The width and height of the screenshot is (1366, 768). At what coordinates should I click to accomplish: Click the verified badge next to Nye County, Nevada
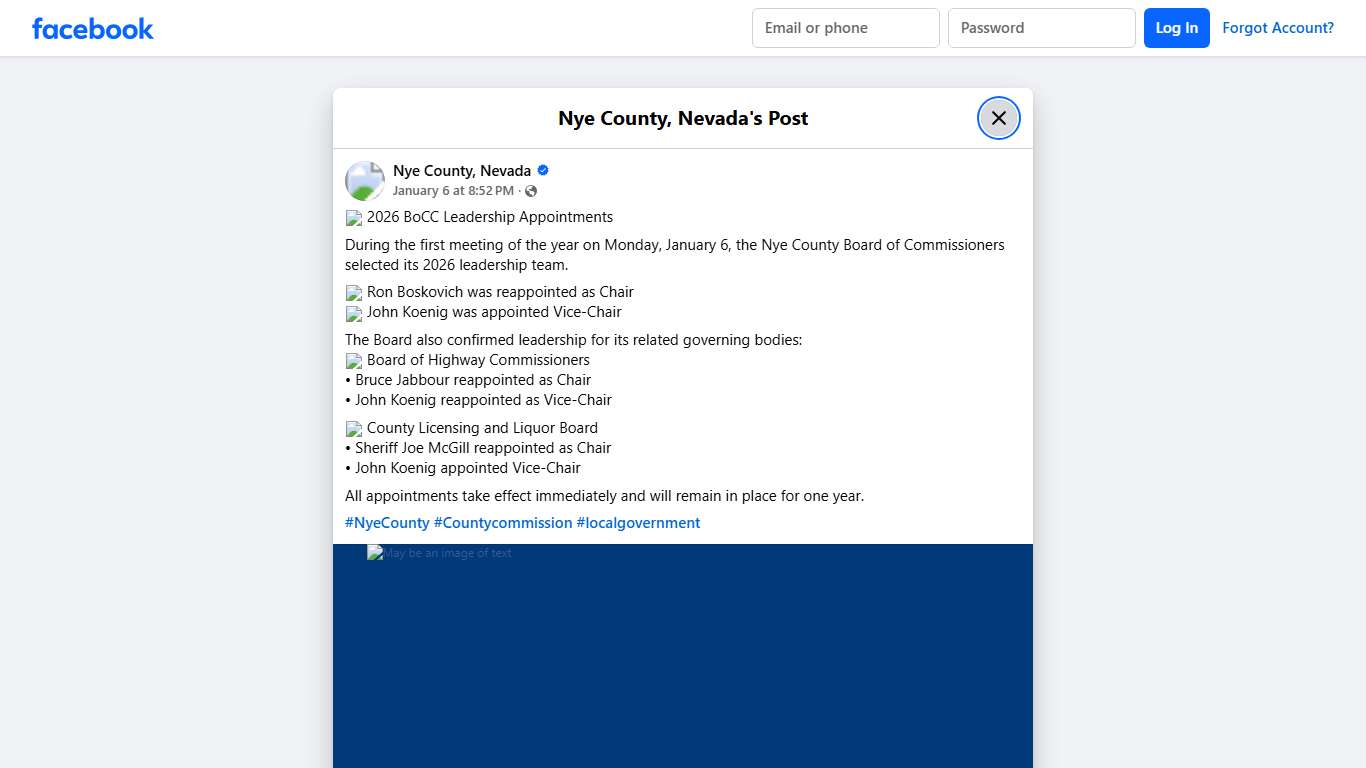(542, 170)
